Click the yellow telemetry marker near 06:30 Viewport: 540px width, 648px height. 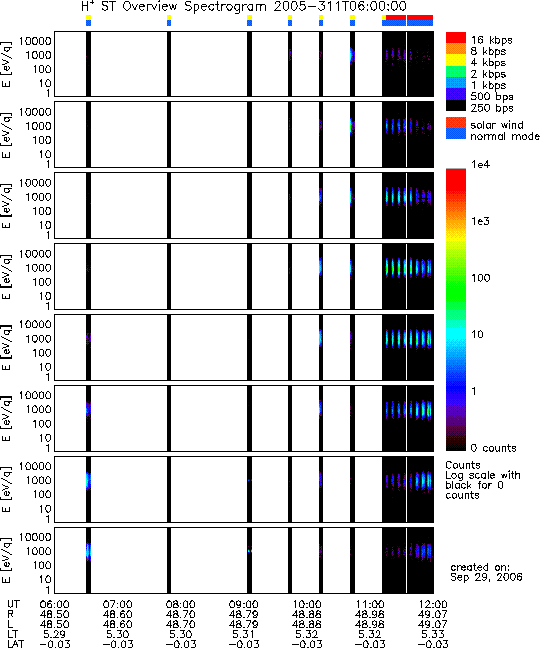[88, 17]
